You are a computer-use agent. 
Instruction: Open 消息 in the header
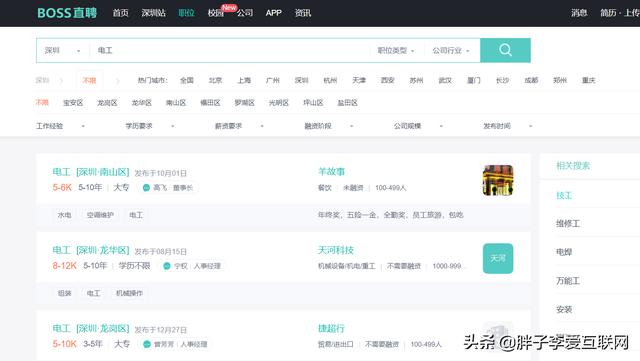click(579, 13)
